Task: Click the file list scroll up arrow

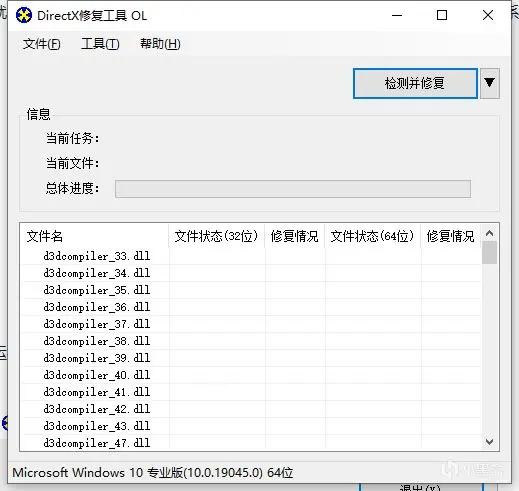Action: [489, 233]
